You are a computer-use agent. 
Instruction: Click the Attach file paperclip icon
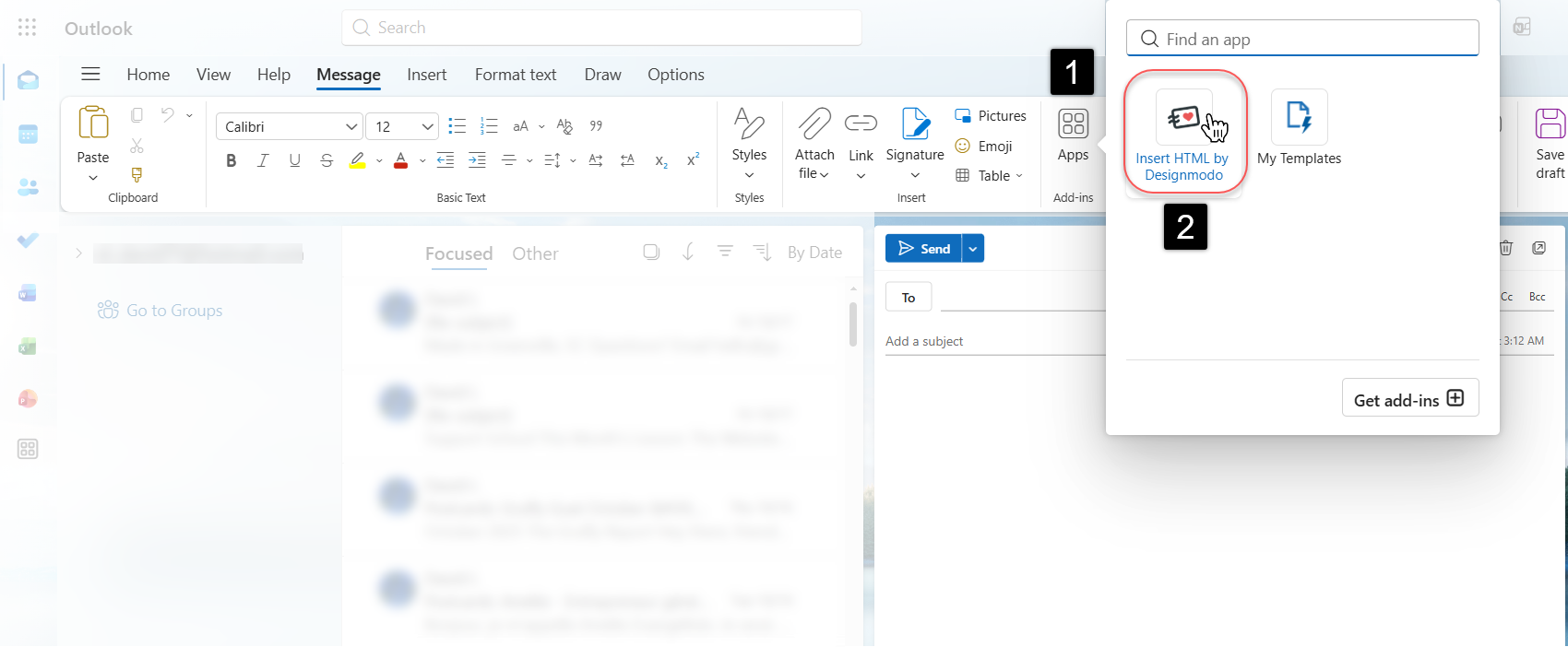[814, 124]
